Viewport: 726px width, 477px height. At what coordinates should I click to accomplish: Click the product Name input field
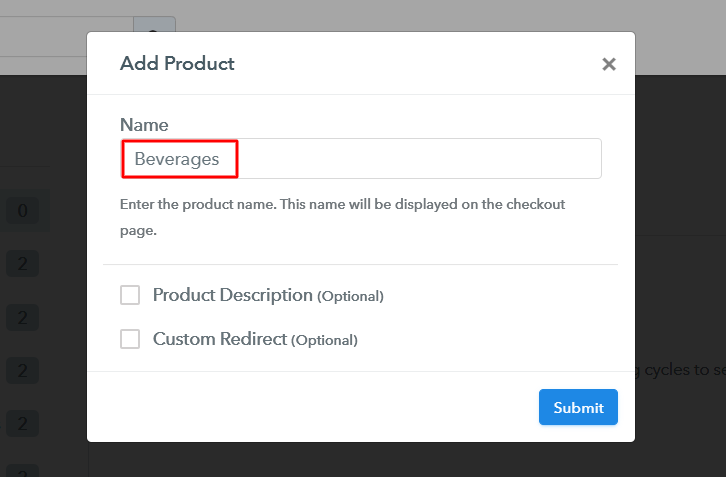[361, 158]
